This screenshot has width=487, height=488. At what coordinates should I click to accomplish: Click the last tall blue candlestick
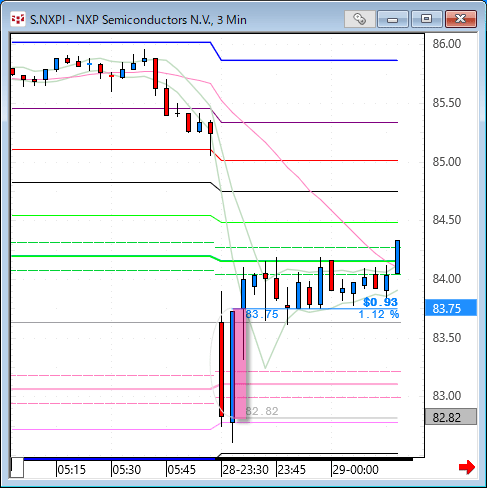397,257
